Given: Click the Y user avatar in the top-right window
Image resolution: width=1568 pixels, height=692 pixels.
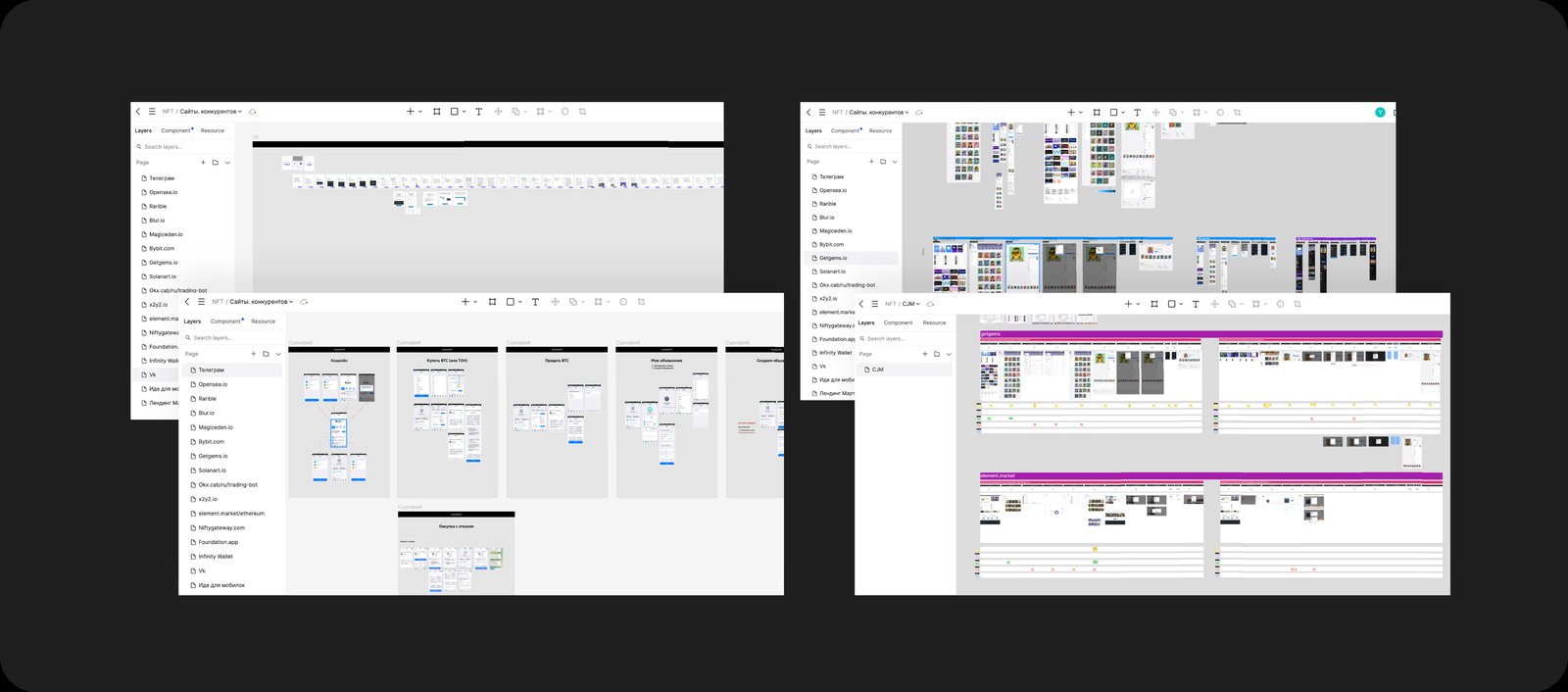Looking at the screenshot, I should pyautogui.click(x=1380, y=113).
